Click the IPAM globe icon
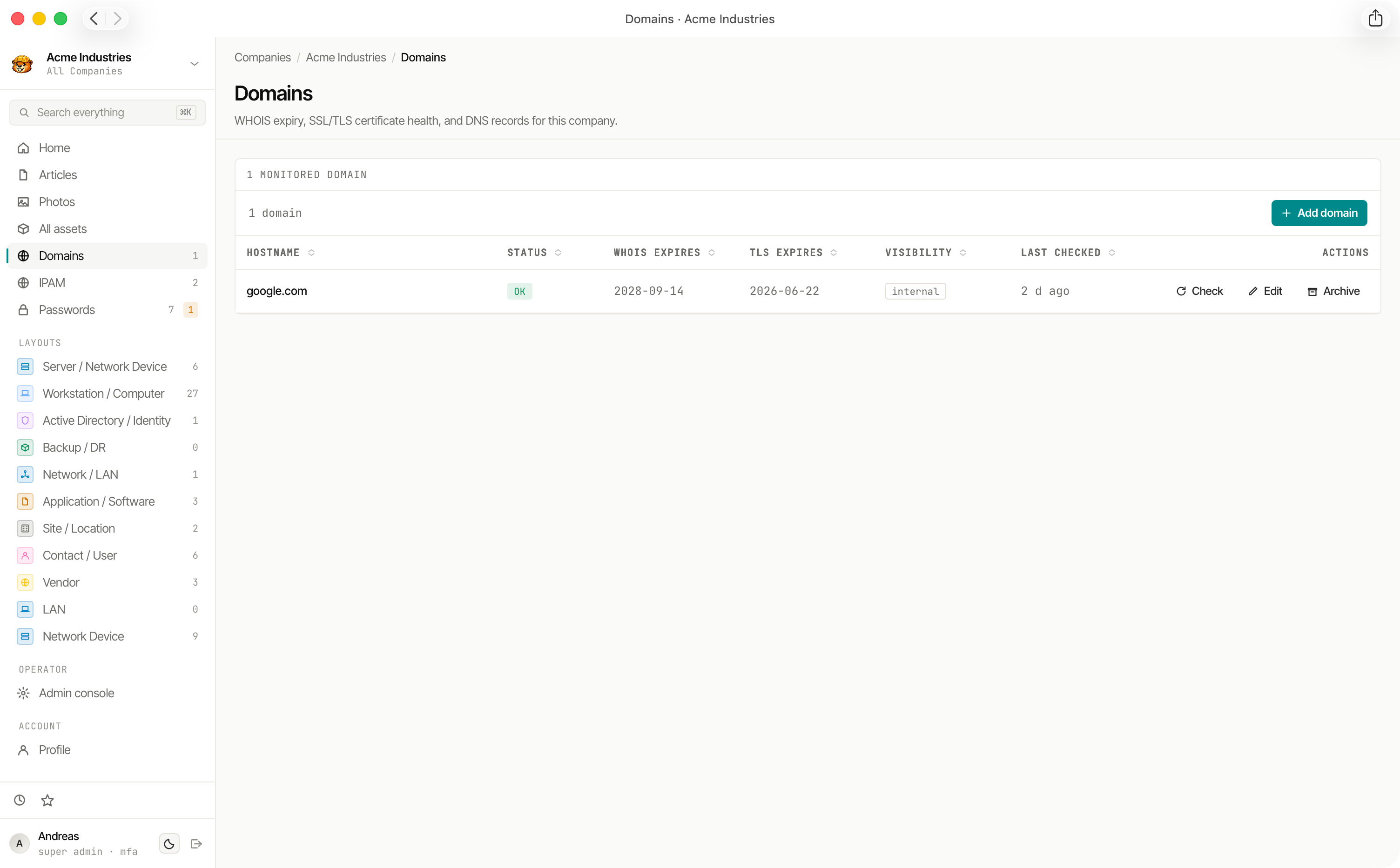This screenshot has width=1400, height=868. (x=24, y=283)
